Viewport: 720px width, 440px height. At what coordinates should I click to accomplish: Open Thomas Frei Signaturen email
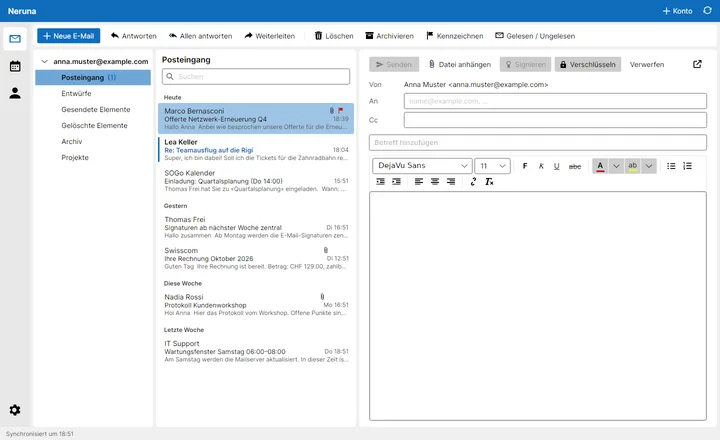pyautogui.click(x=256, y=227)
